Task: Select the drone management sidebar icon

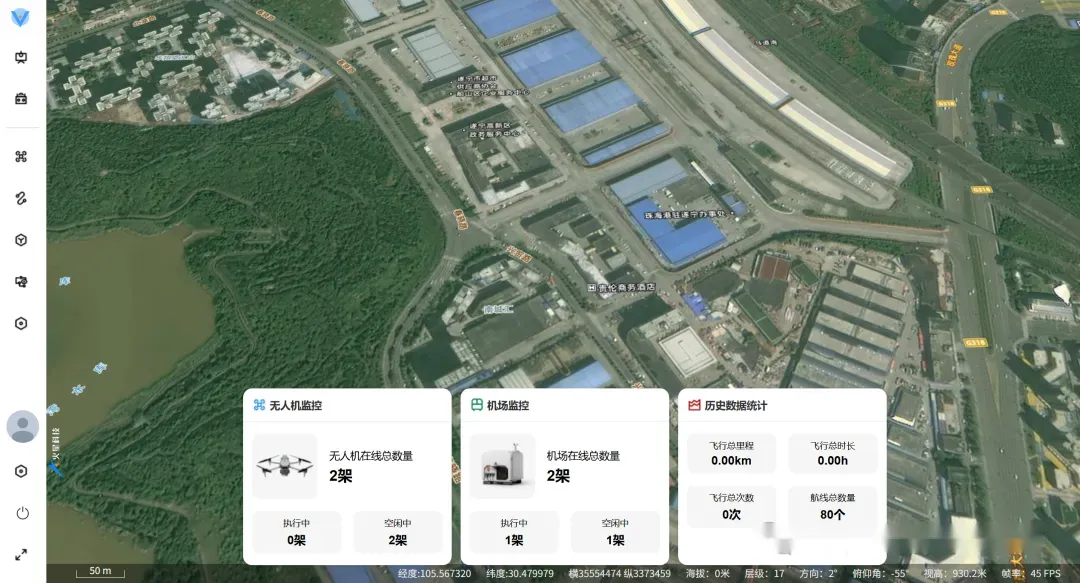Action: 21,156
